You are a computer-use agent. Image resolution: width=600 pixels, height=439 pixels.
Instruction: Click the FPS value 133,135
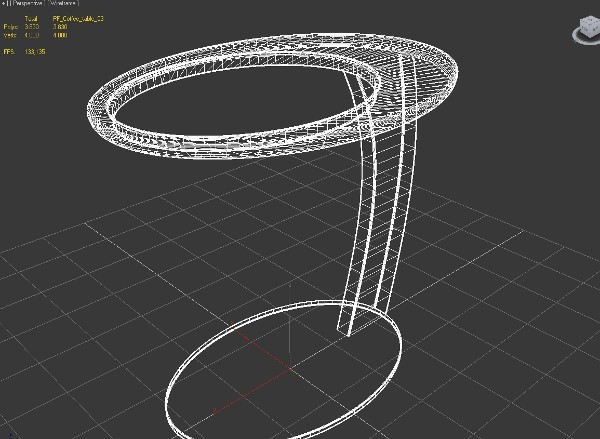point(35,51)
